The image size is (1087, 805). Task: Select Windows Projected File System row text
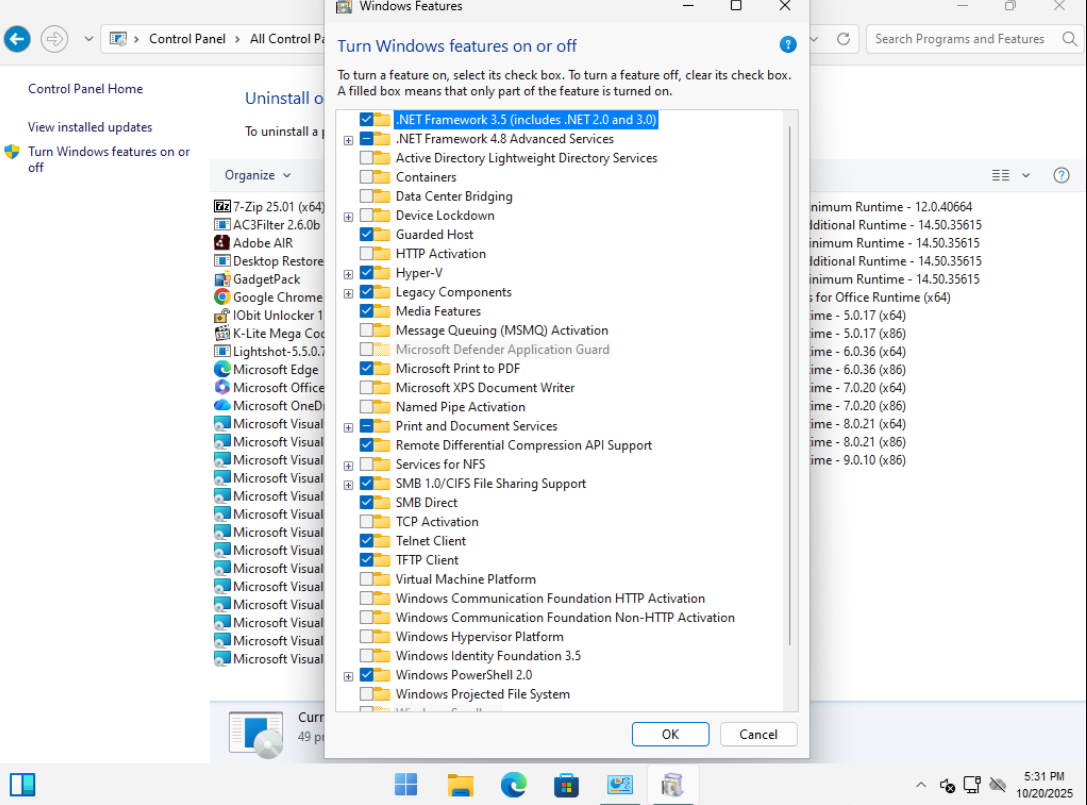(482, 694)
